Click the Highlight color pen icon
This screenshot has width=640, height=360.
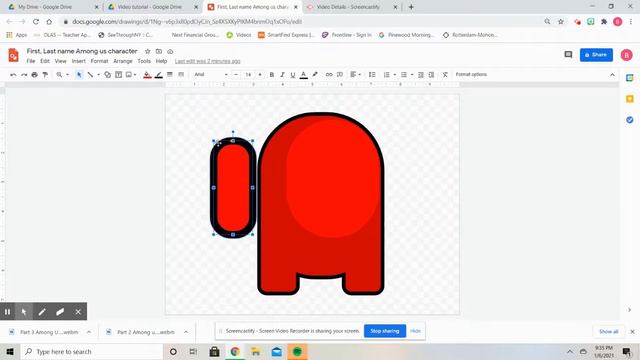pyautogui.click(x=315, y=75)
